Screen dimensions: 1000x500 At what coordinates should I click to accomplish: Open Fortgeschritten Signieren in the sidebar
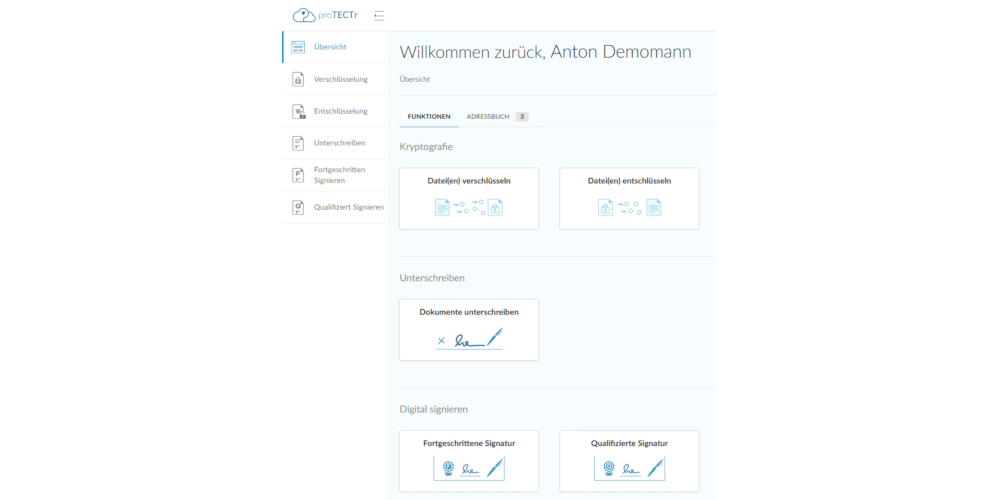[335, 175]
